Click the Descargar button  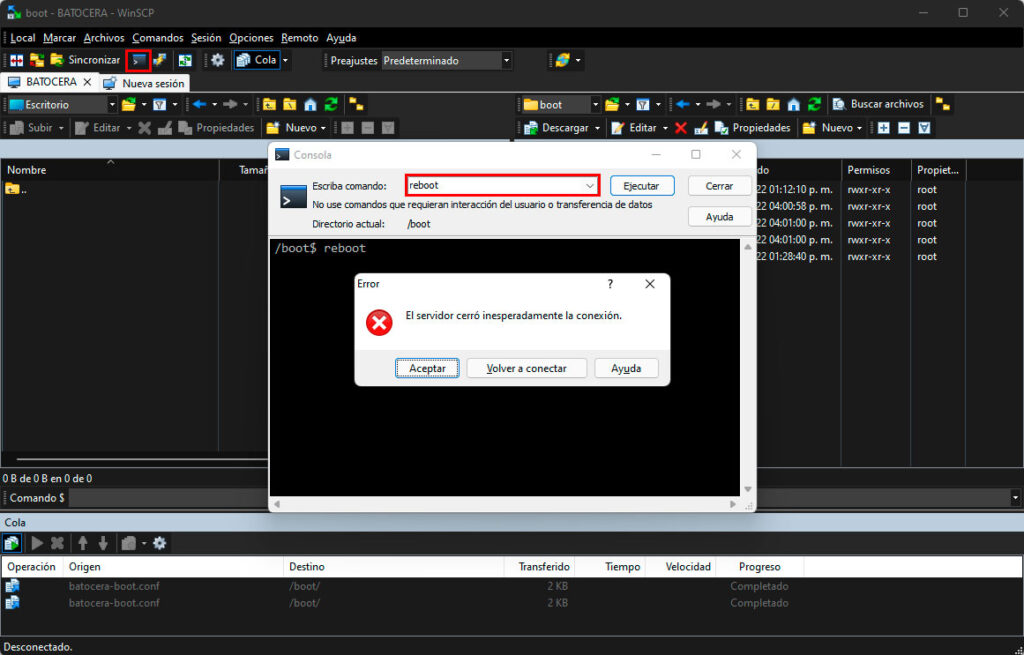[x=556, y=128]
